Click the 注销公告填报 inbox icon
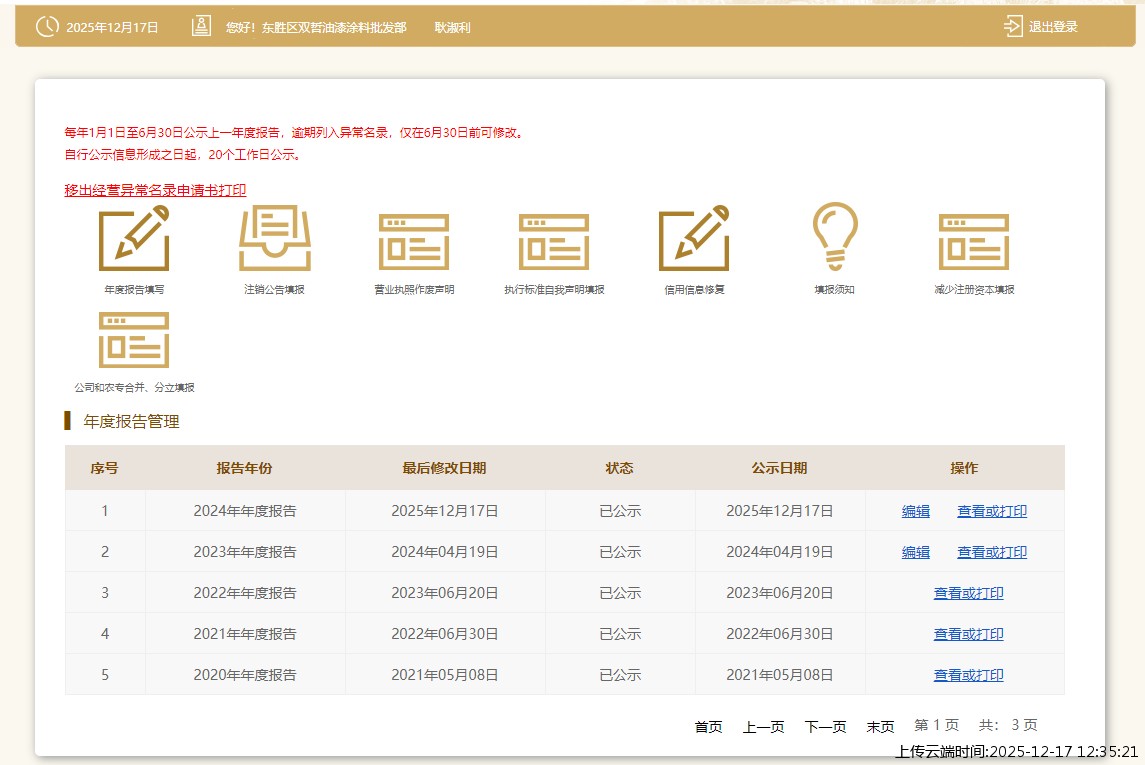 coord(274,238)
